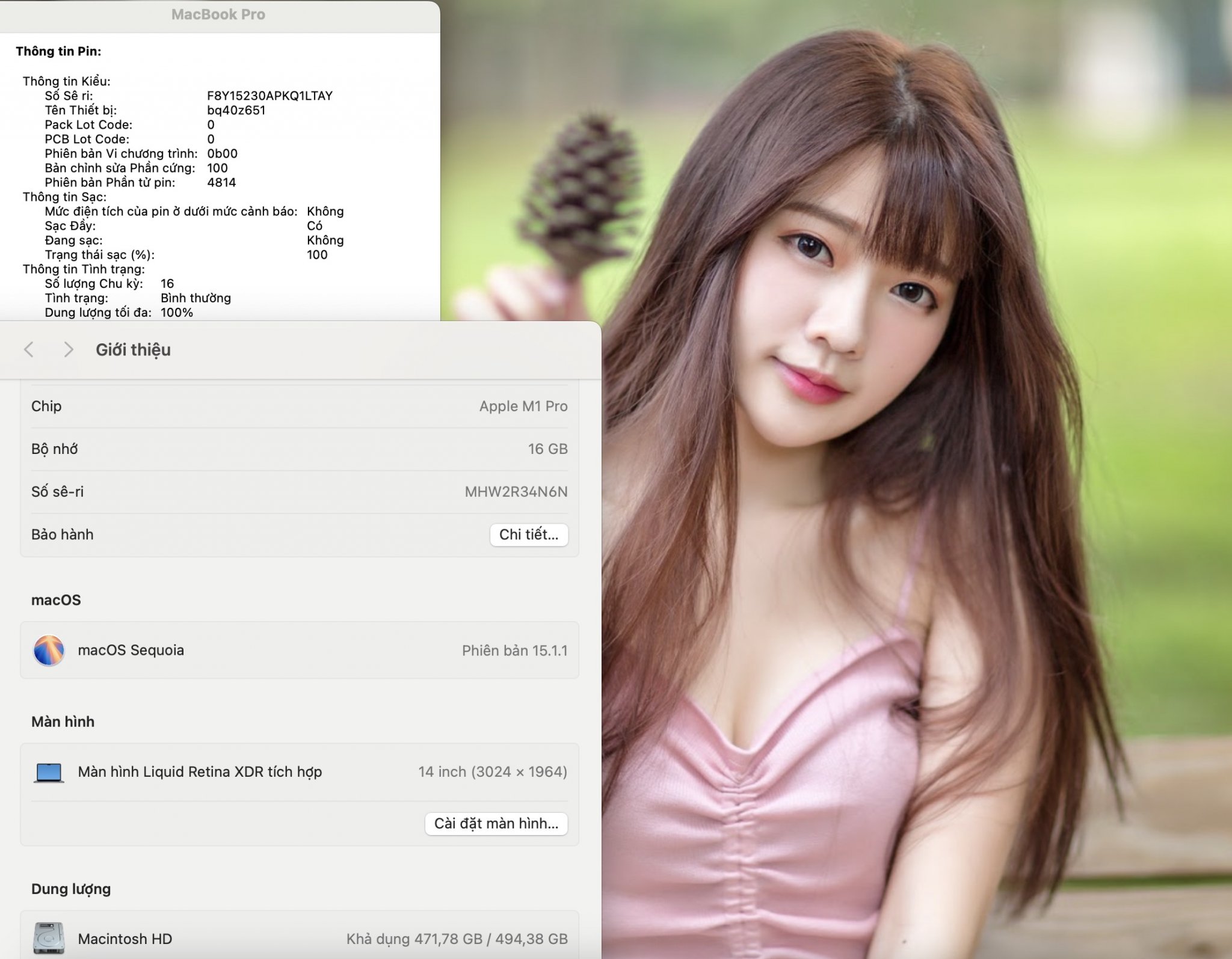Click the Màn hình section heading

pyautogui.click(x=63, y=722)
